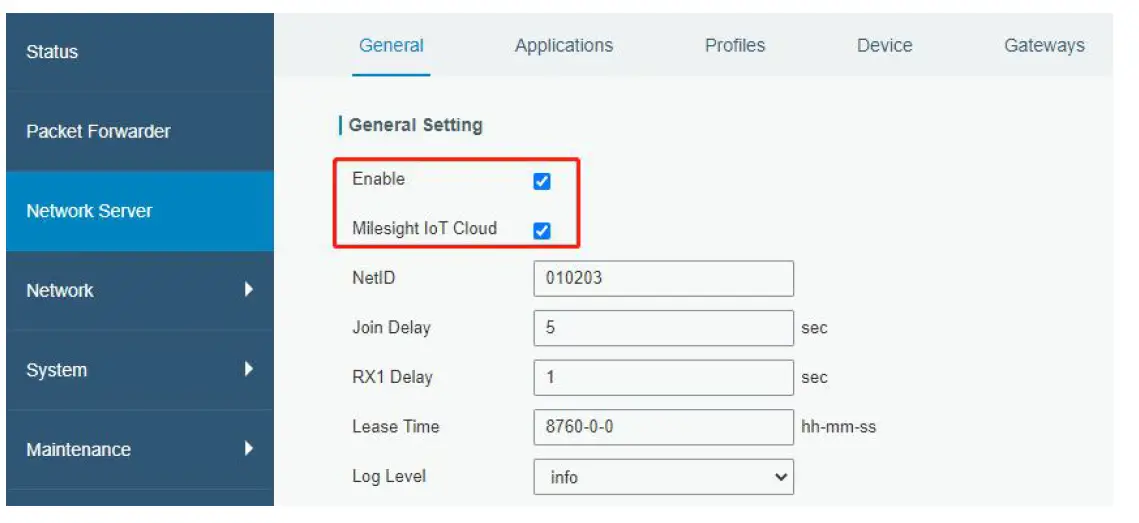Open the Status sidebar page
The width and height of the screenshot is (1139, 523).
pyautogui.click(x=52, y=52)
